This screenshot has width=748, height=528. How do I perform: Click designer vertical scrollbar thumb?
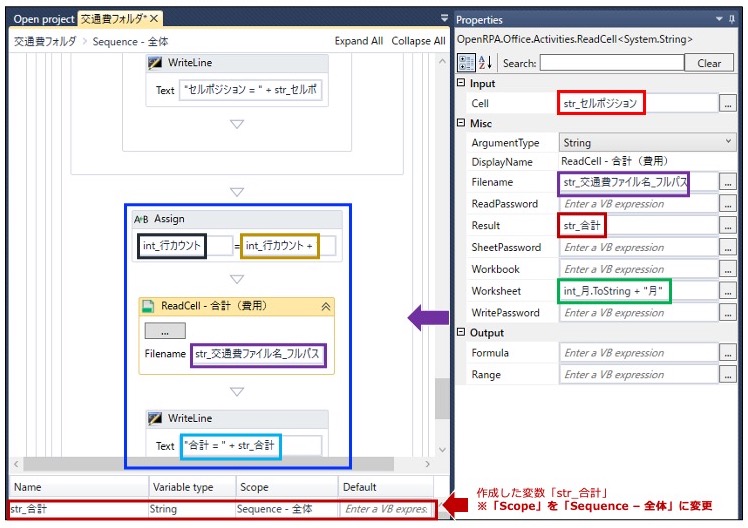tap(442, 399)
